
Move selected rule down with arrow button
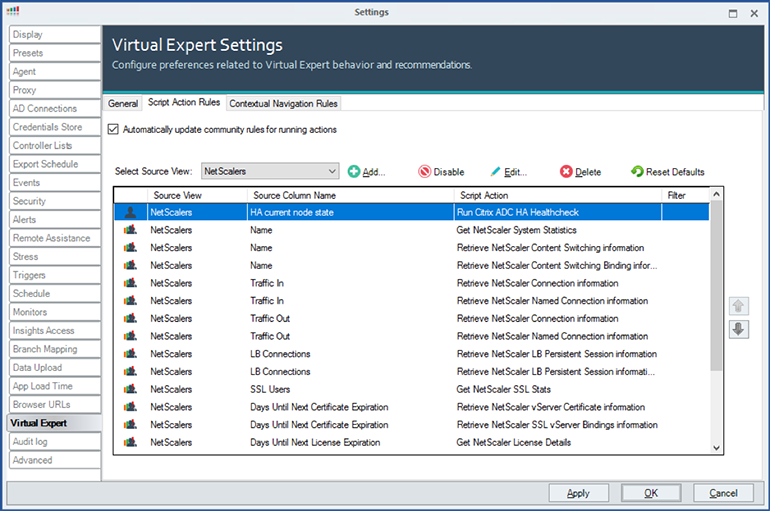pyautogui.click(x=739, y=329)
